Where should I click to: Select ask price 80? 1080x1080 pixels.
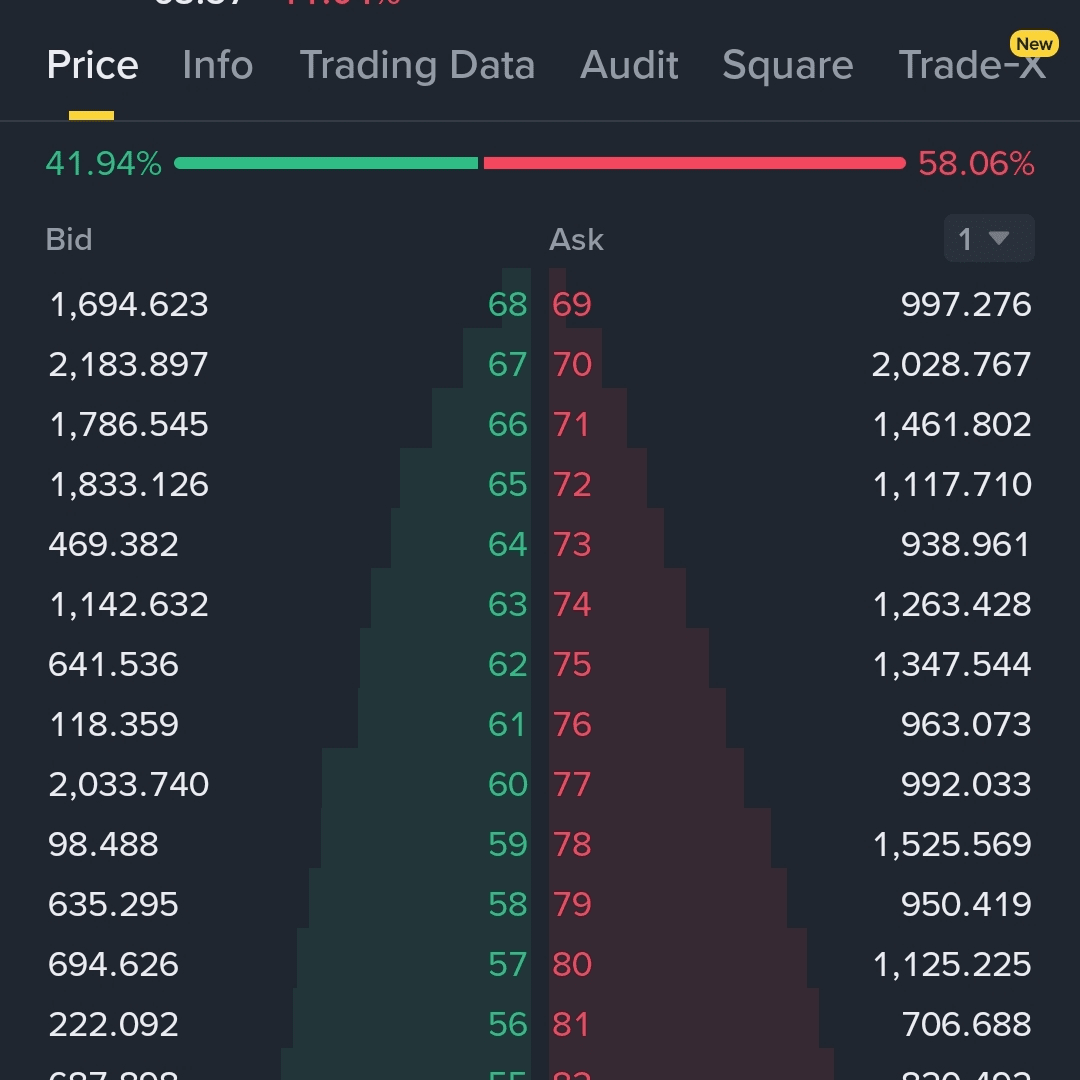coord(572,964)
